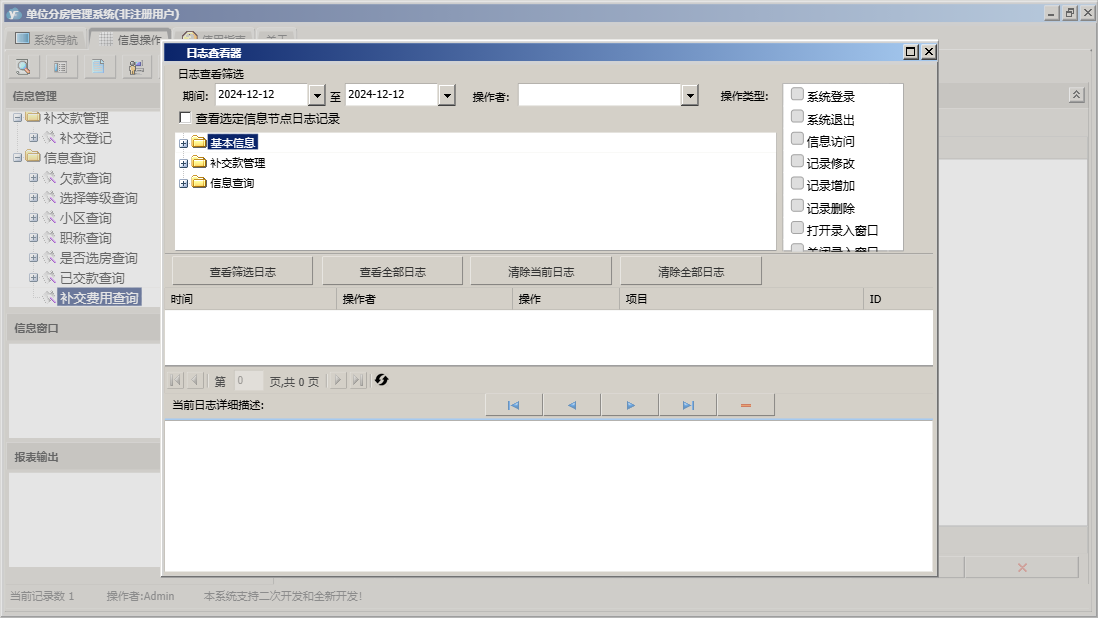
Task: Check the 系统登录 operation type
Action: point(797,94)
